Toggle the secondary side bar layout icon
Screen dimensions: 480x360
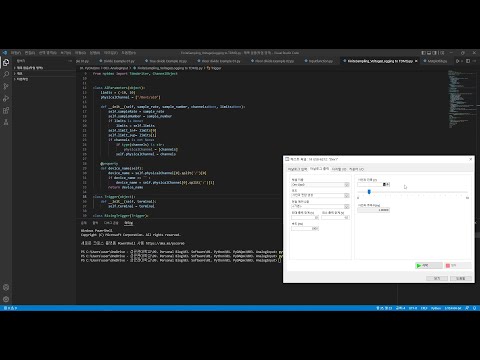(435, 53)
